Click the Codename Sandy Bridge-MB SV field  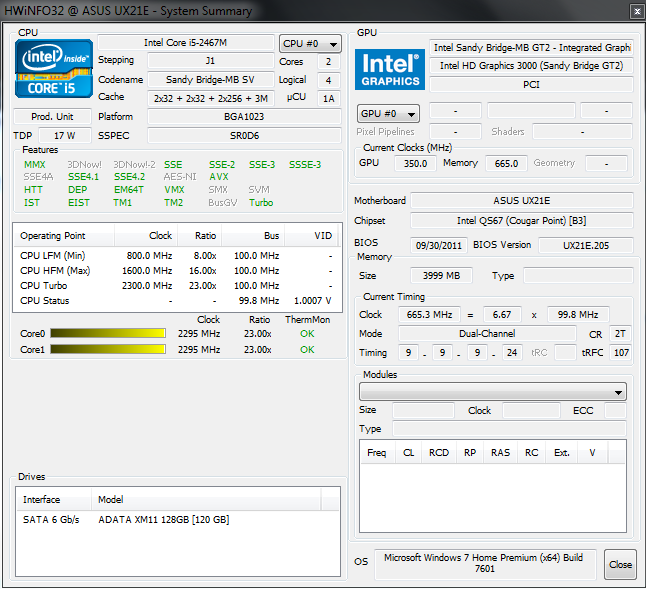click(x=211, y=79)
